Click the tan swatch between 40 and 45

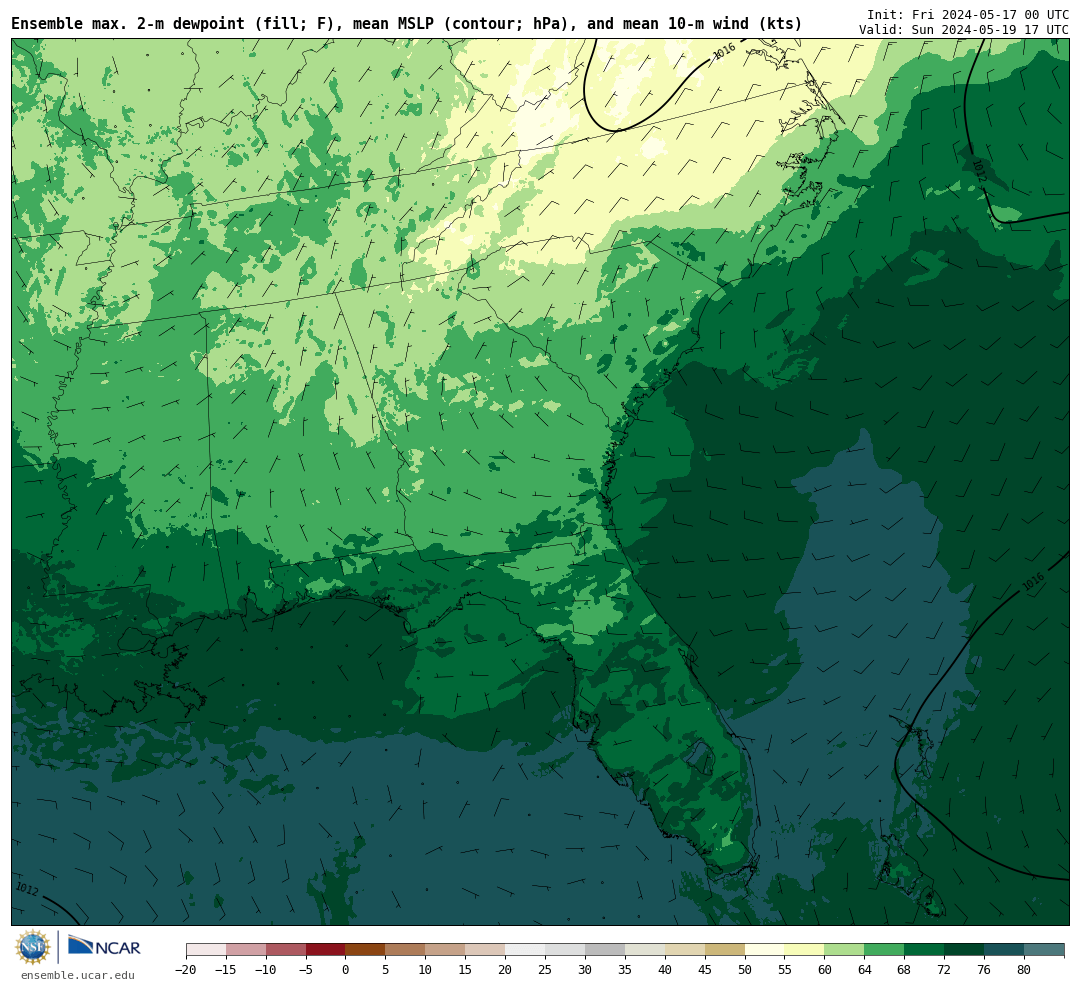[685, 950]
